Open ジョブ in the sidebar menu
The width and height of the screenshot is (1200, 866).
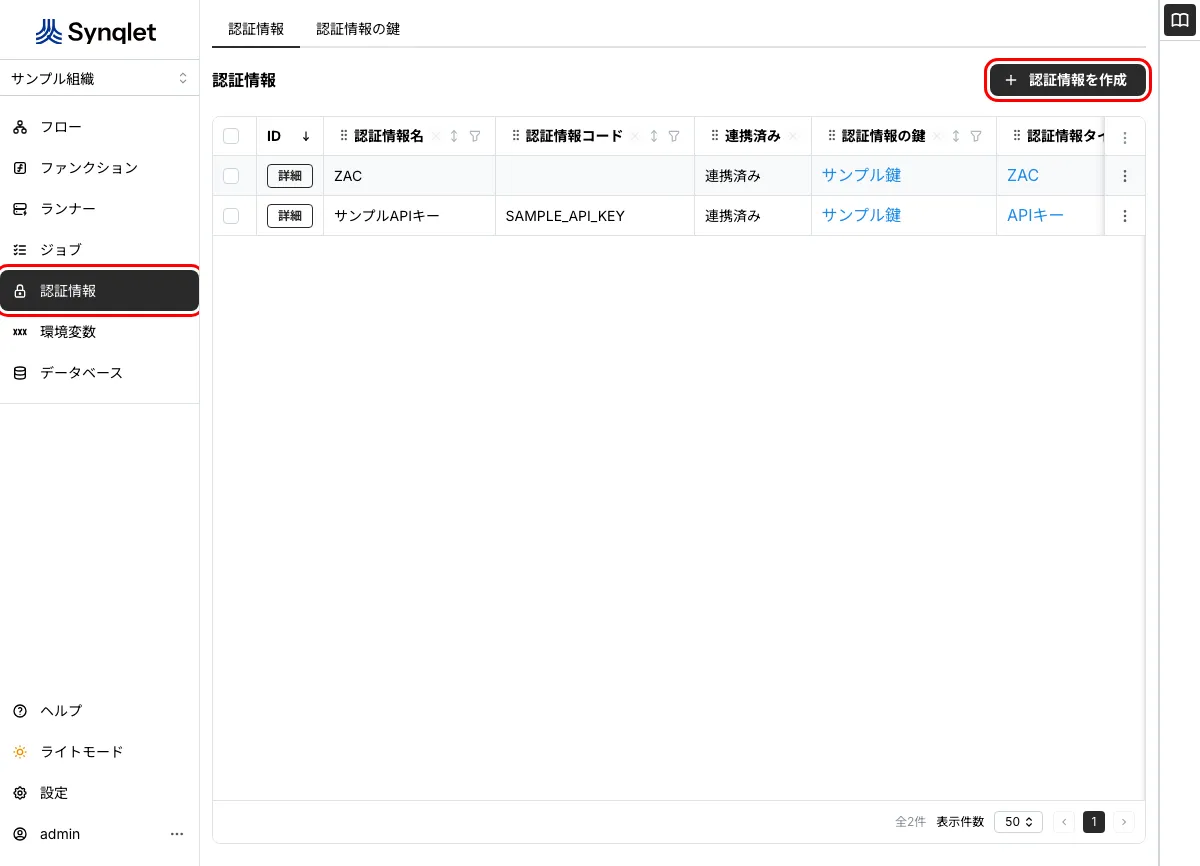coord(99,250)
